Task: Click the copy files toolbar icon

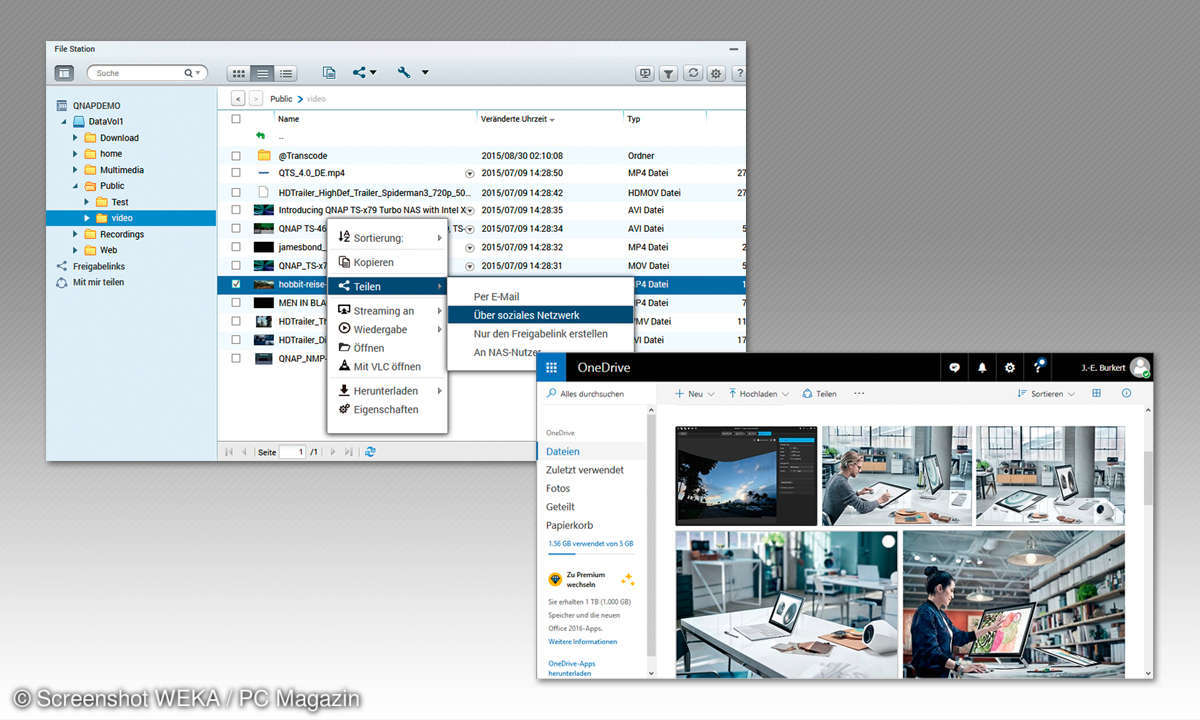Action: tap(328, 73)
